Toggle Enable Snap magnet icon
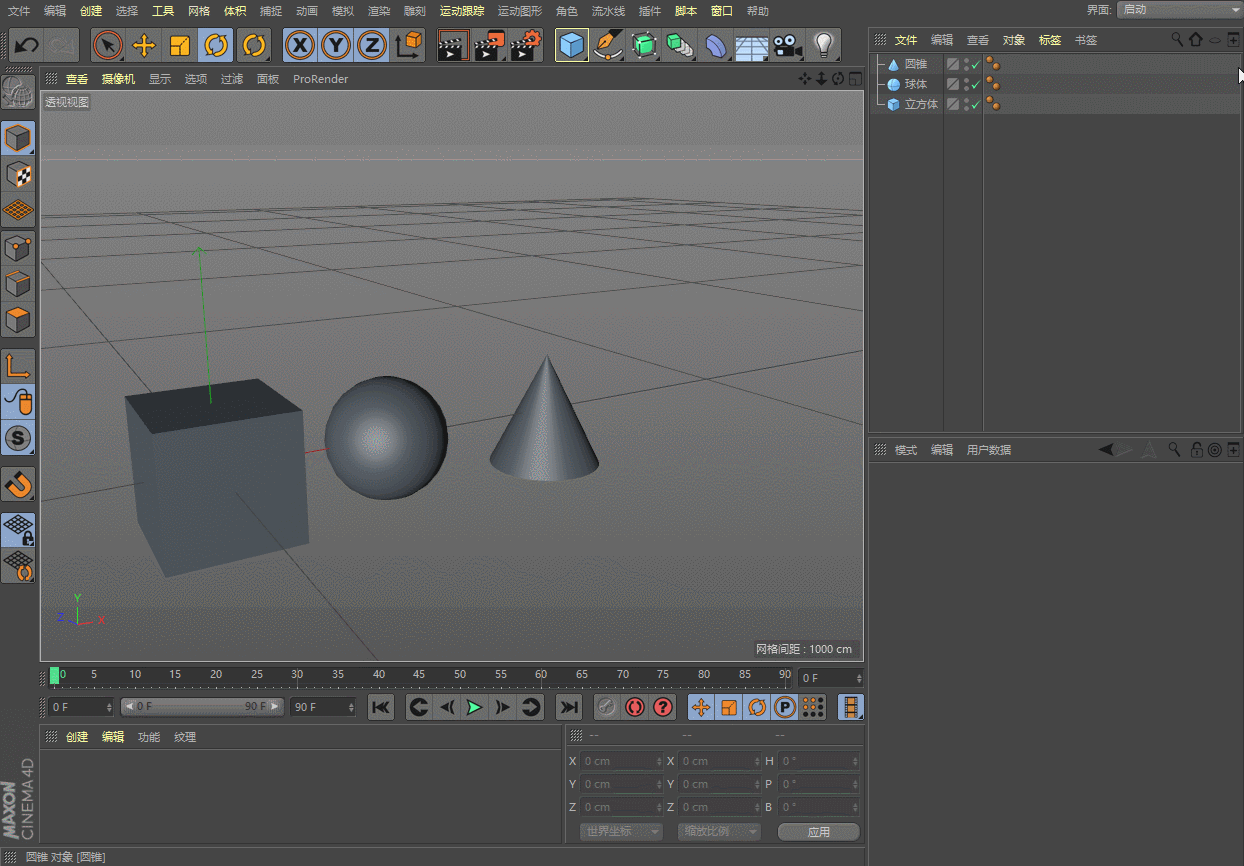1244x866 pixels. [18, 484]
